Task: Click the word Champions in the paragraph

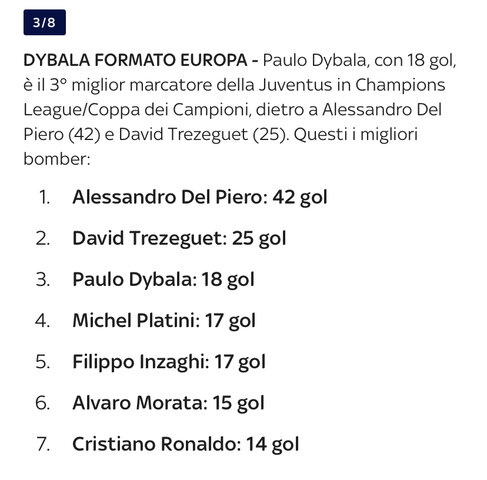Action: tap(400, 85)
